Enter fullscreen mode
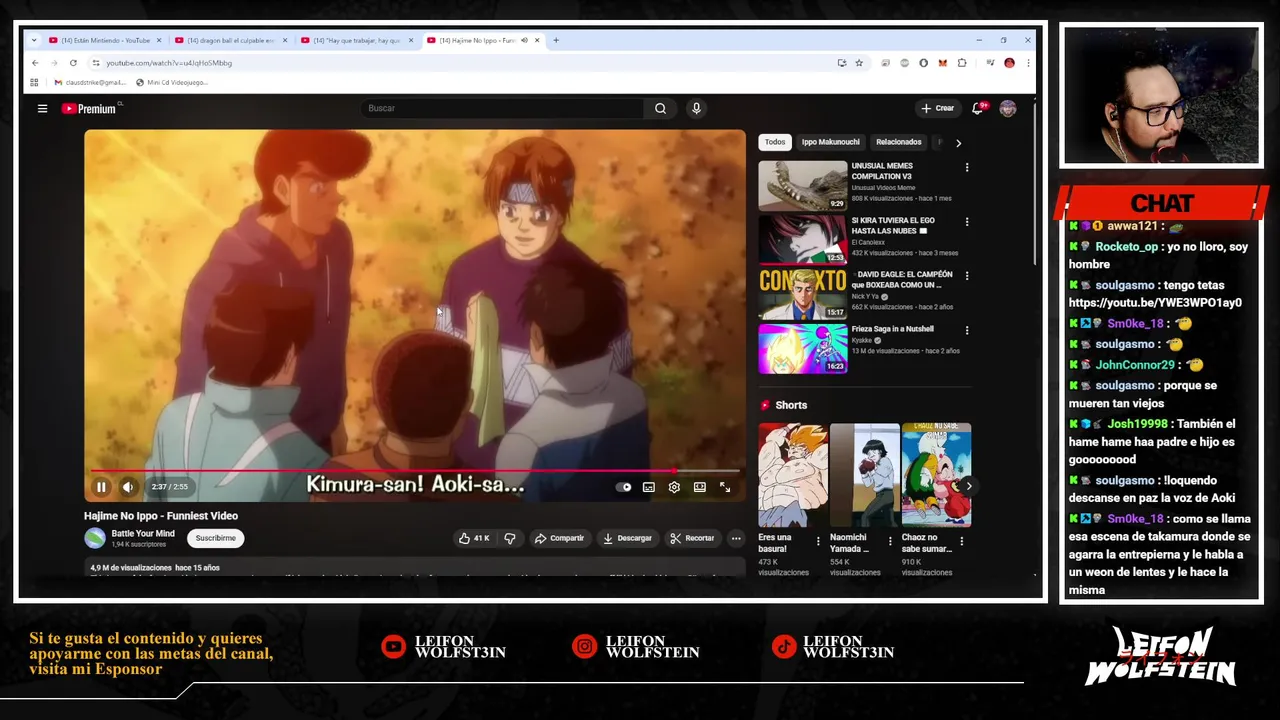This screenshot has width=1280, height=720. (725, 487)
